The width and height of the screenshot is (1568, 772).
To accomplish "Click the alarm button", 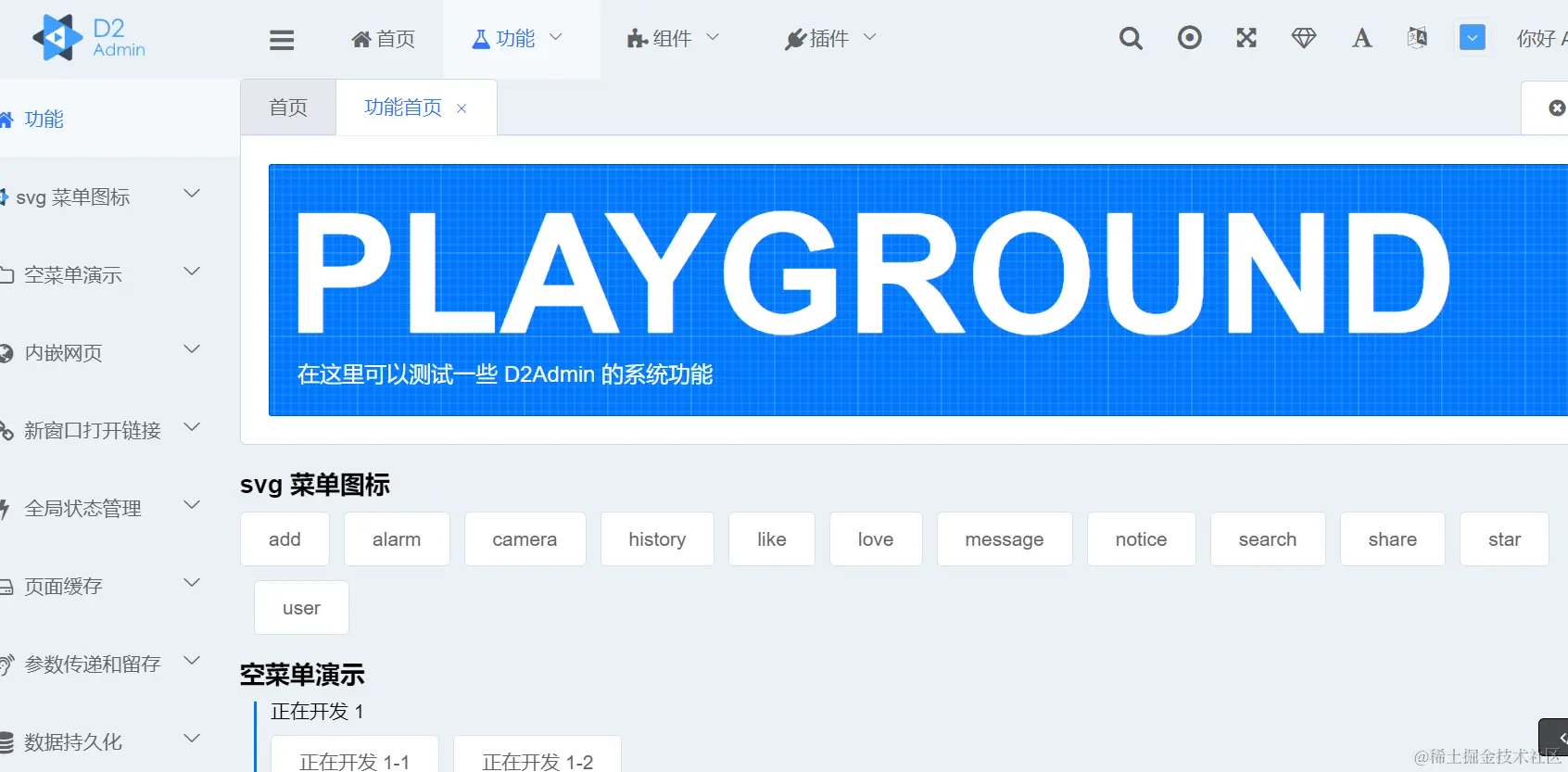I will point(397,539).
